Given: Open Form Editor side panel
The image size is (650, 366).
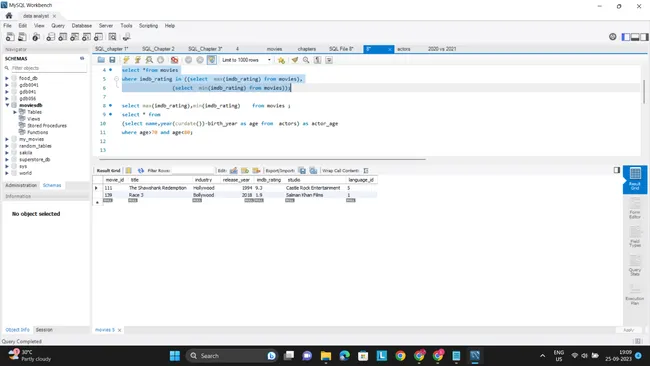Looking at the screenshot, I should 635,208.
